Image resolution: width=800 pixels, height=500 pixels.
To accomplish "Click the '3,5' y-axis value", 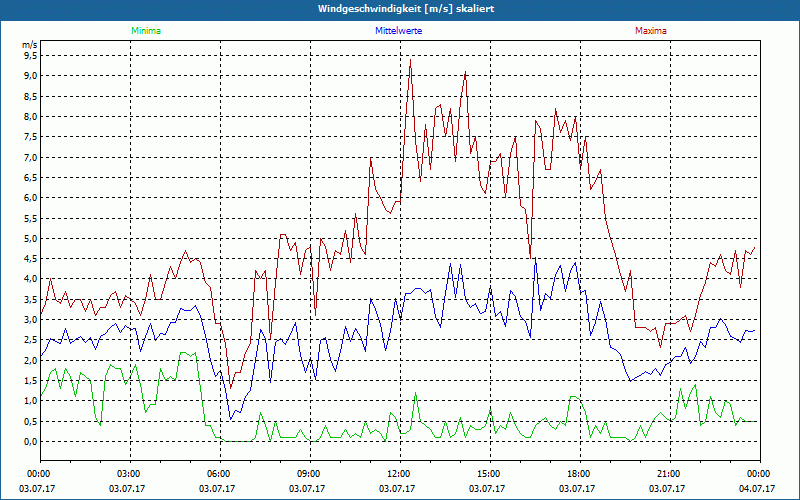I will tap(31, 299).
